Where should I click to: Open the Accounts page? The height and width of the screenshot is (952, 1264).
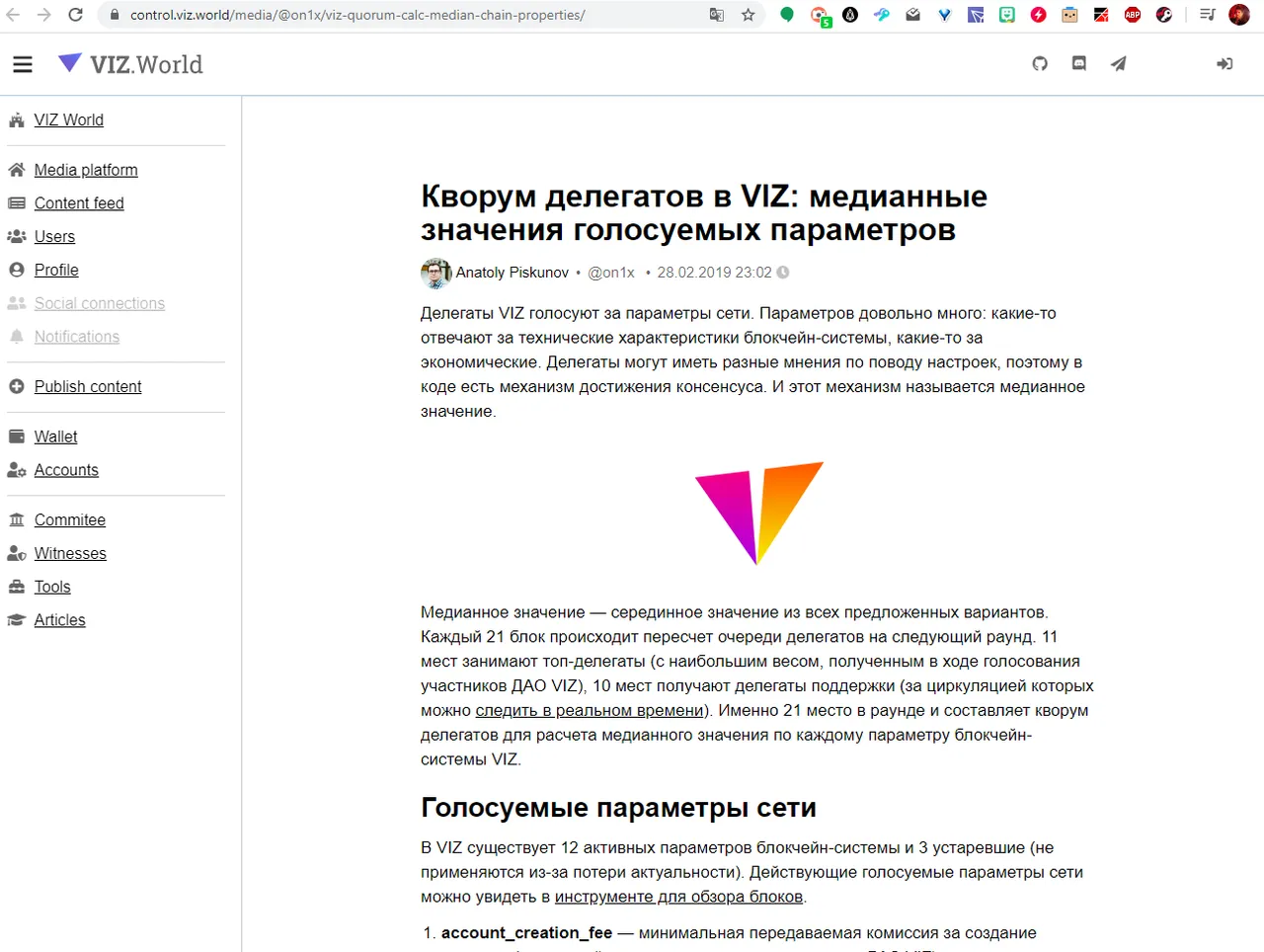coord(66,470)
